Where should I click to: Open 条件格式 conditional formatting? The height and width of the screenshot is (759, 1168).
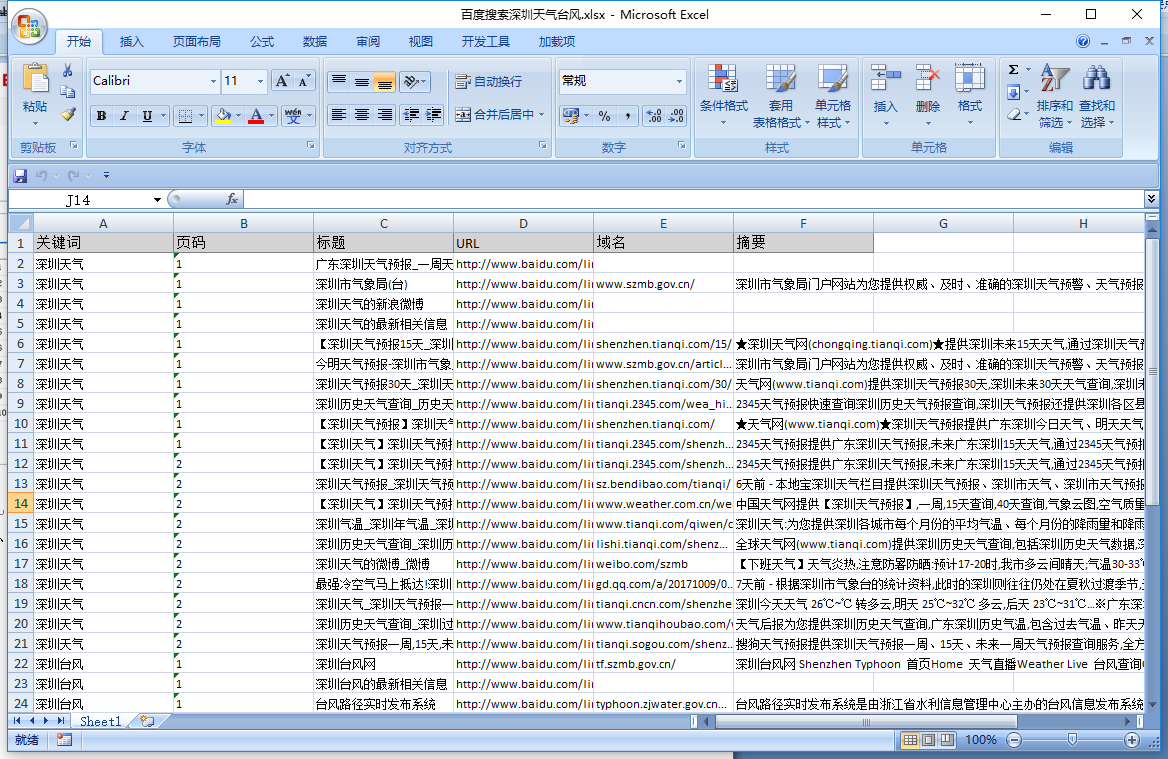point(723,95)
